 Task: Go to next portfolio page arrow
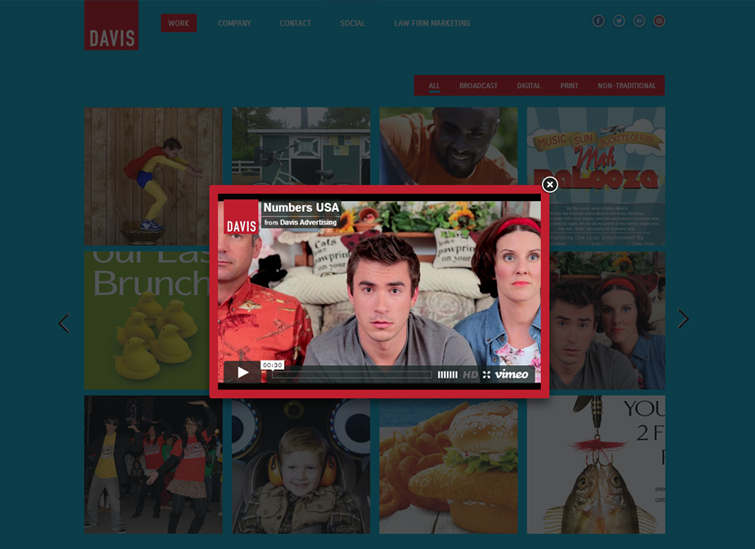(x=683, y=319)
